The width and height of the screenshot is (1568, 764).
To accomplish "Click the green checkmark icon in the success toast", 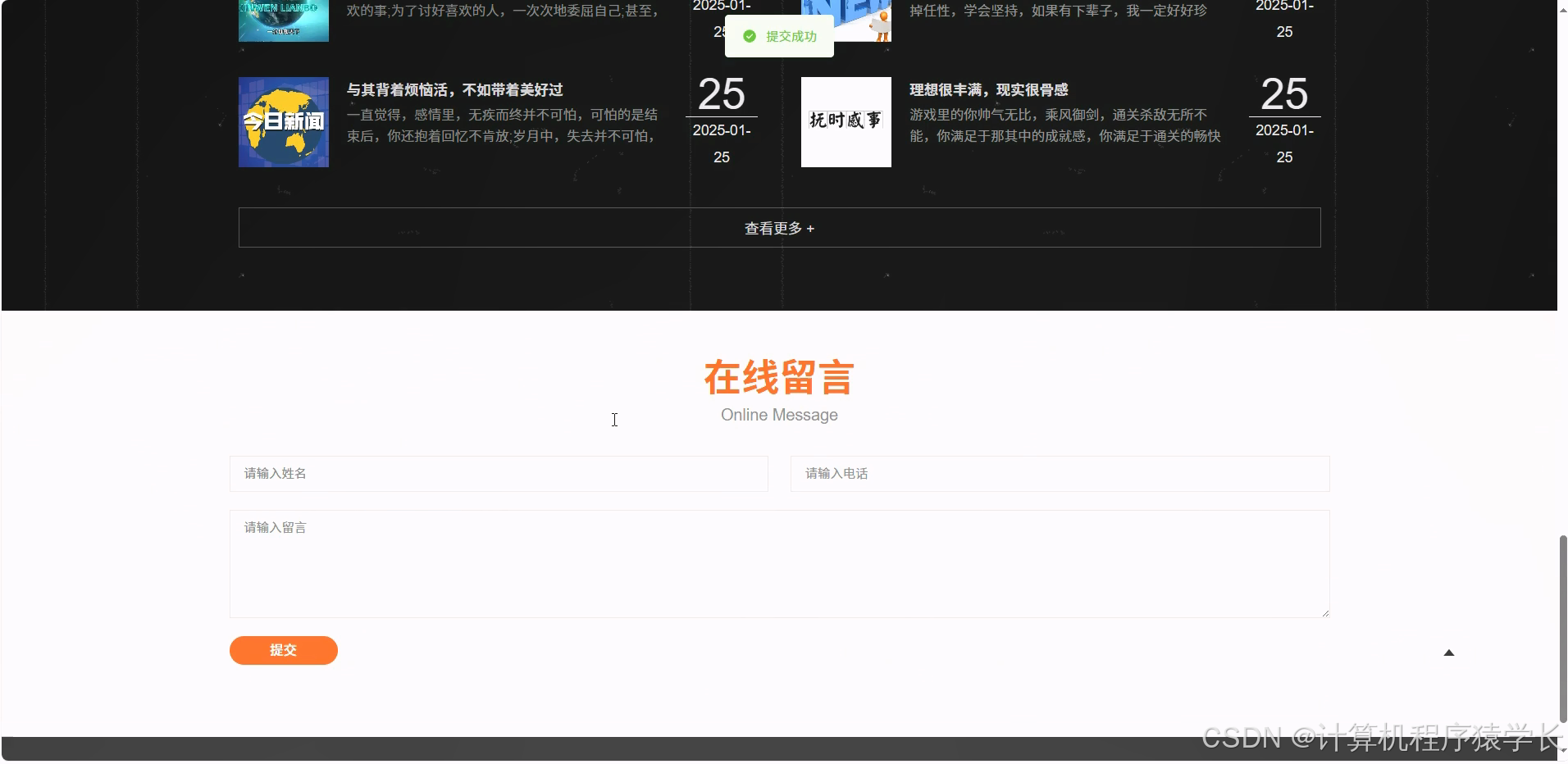I will [748, 36].
